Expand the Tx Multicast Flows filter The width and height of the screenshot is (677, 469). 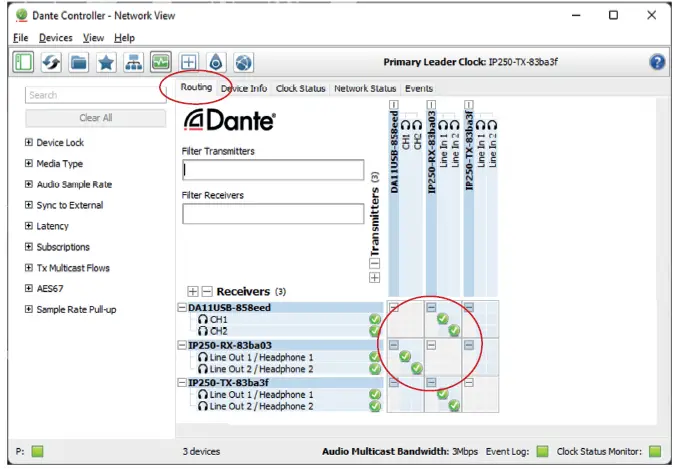click(x=28, y=268)
